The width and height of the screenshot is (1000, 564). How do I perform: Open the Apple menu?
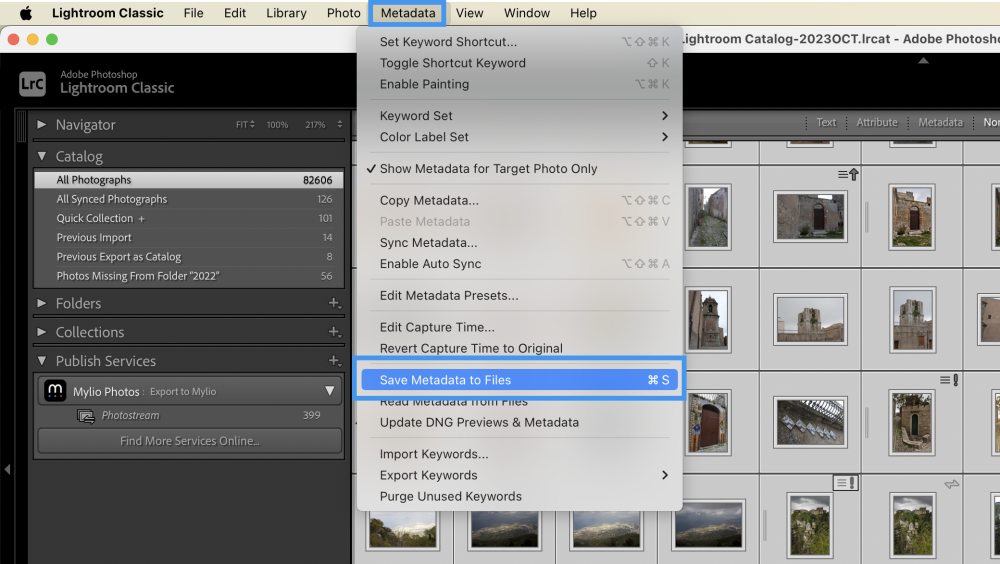coord(25,13)
